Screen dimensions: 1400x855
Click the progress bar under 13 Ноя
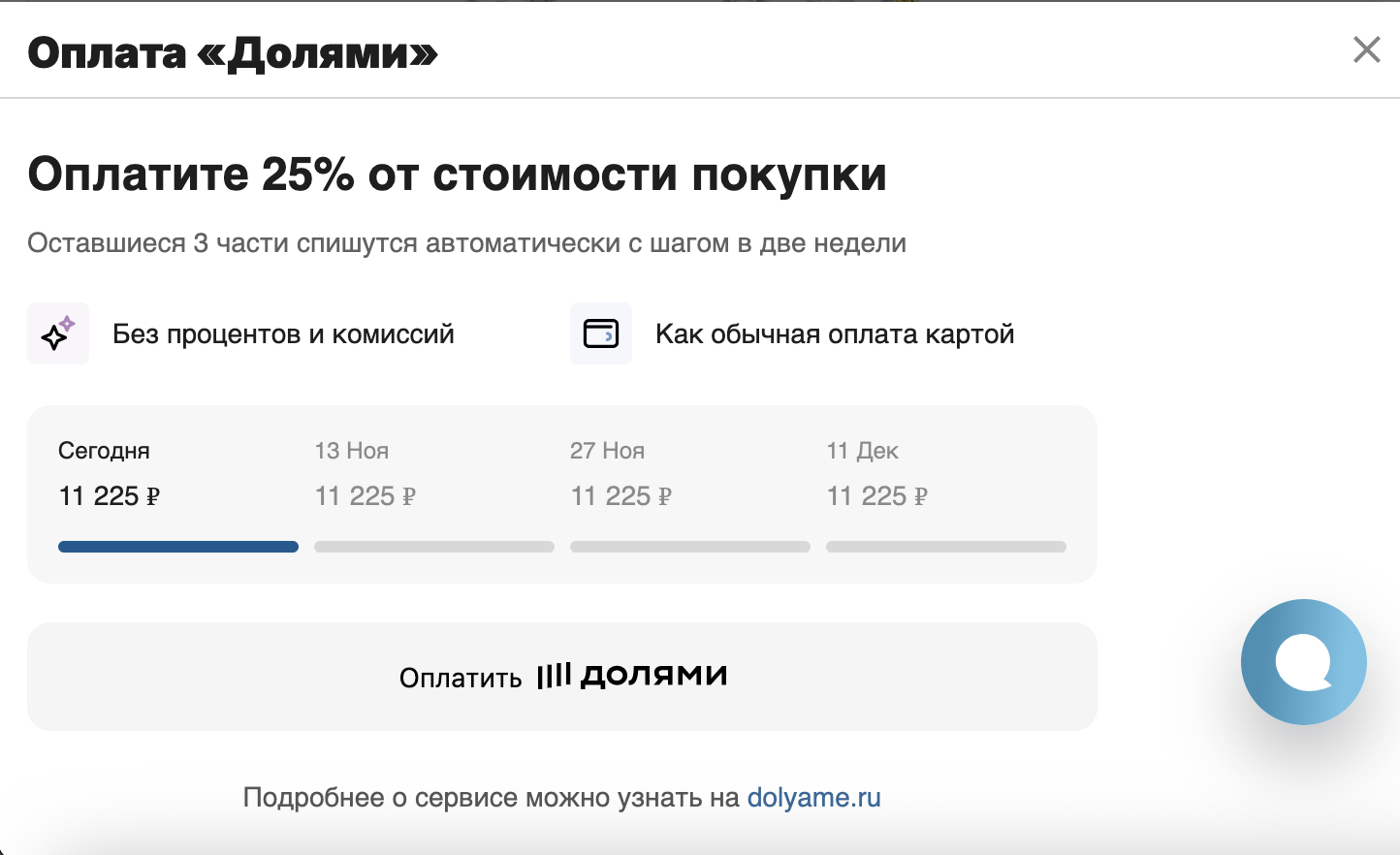[x=434, y=547]
